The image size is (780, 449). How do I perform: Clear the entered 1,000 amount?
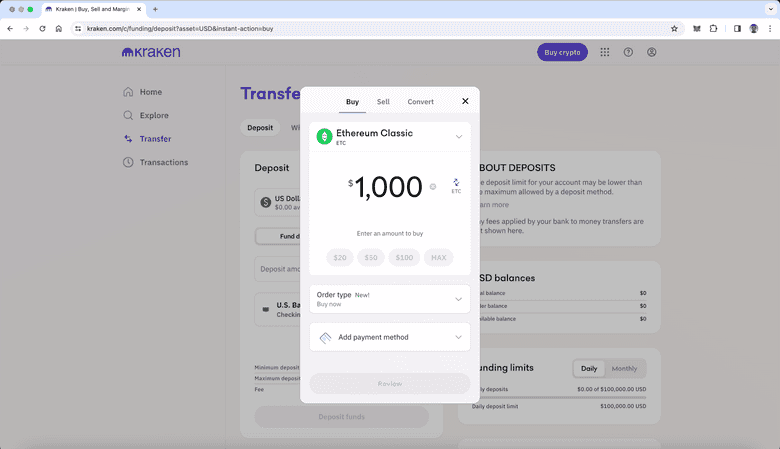tap(433, 186)
